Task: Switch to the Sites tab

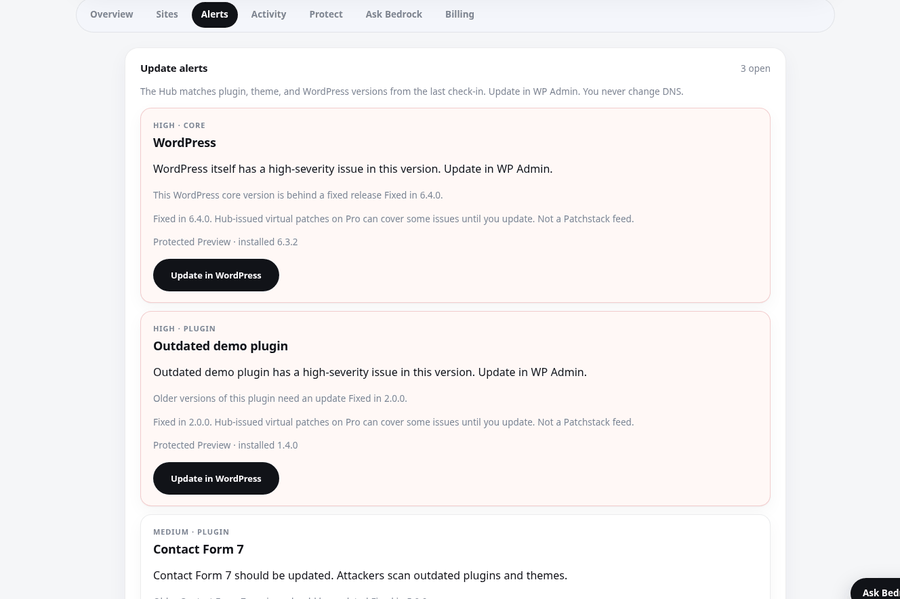Action: [x=167, y=14]
